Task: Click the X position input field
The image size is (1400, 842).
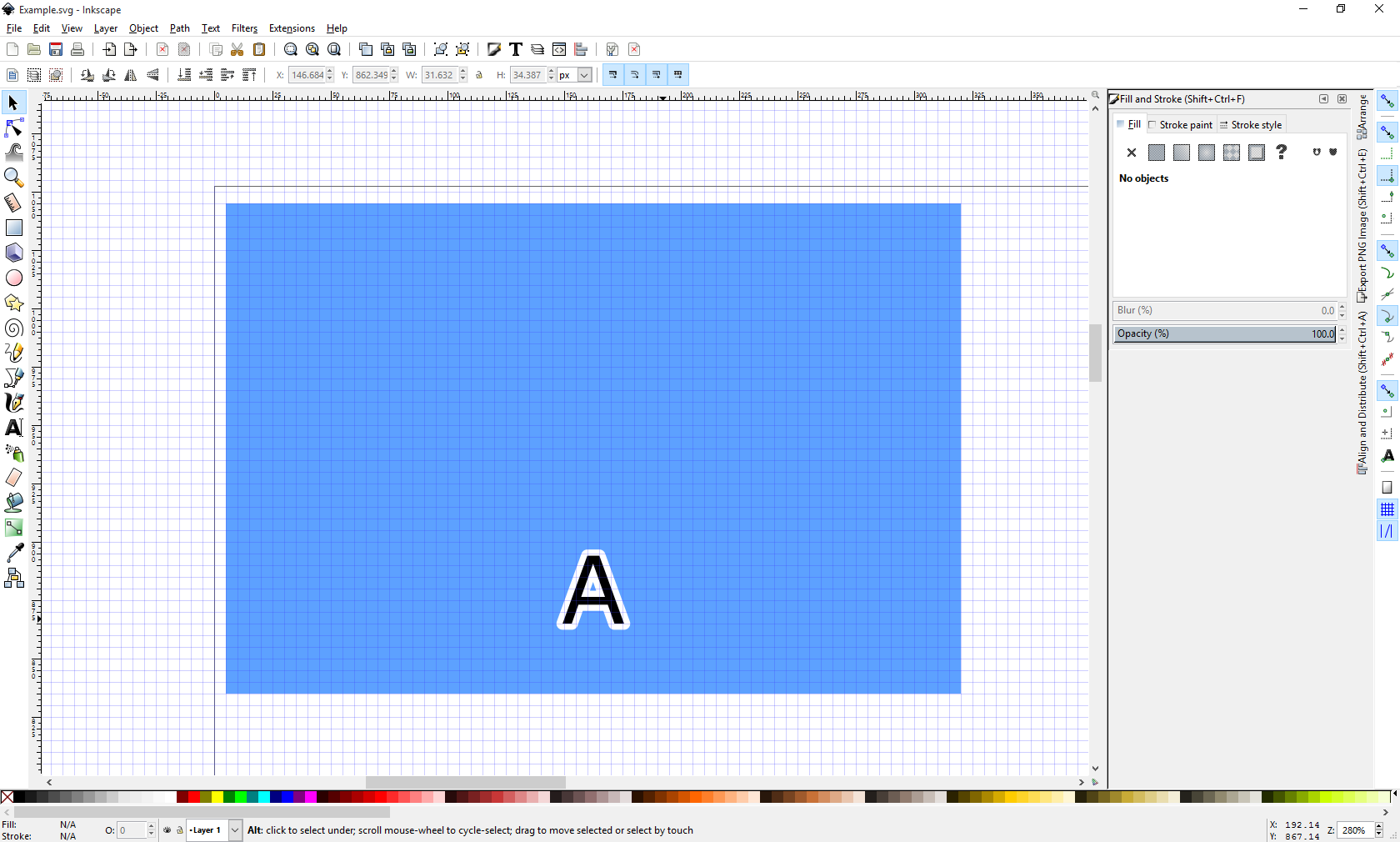Action: (307, 75)
